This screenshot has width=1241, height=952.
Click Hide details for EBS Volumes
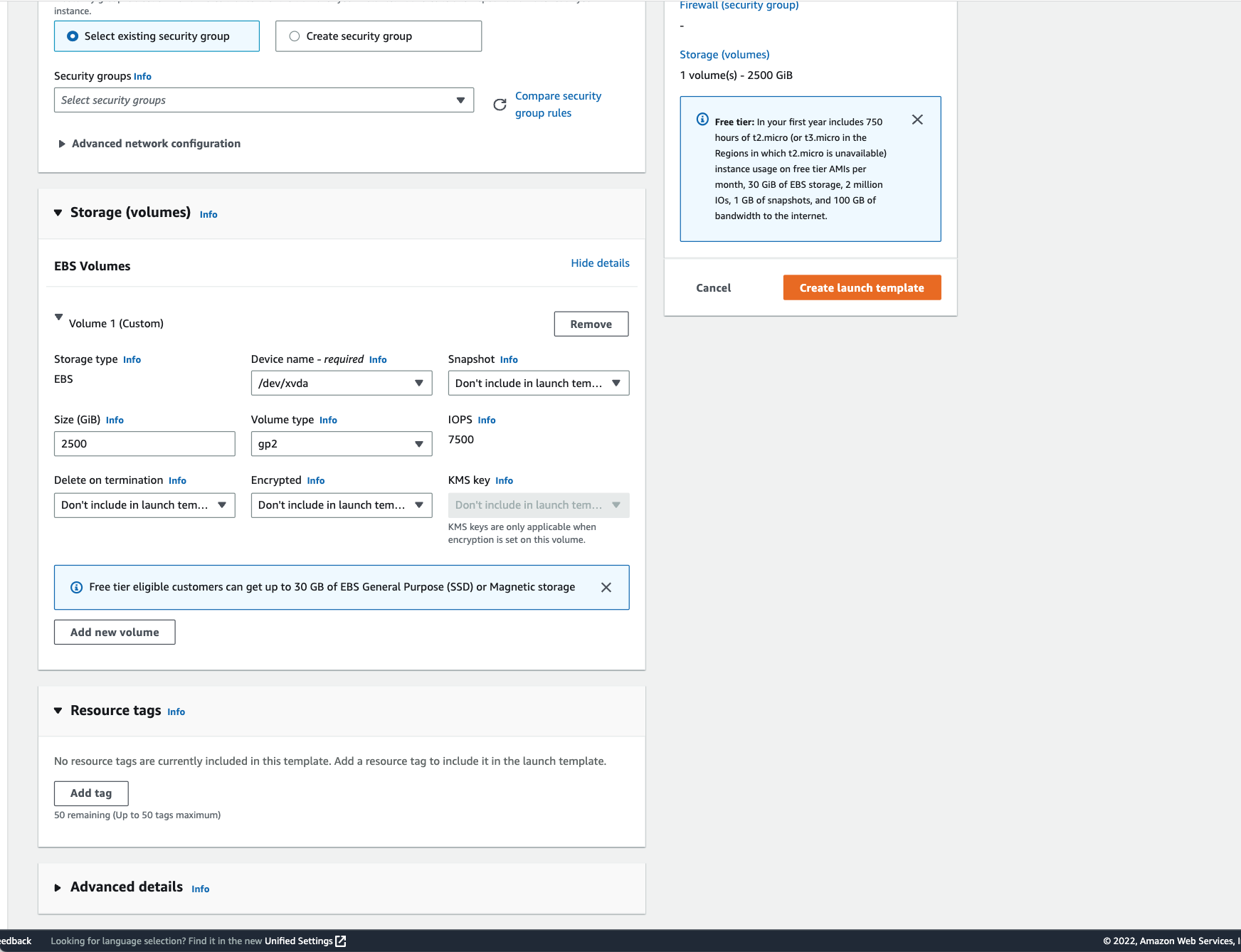(599, 263)
